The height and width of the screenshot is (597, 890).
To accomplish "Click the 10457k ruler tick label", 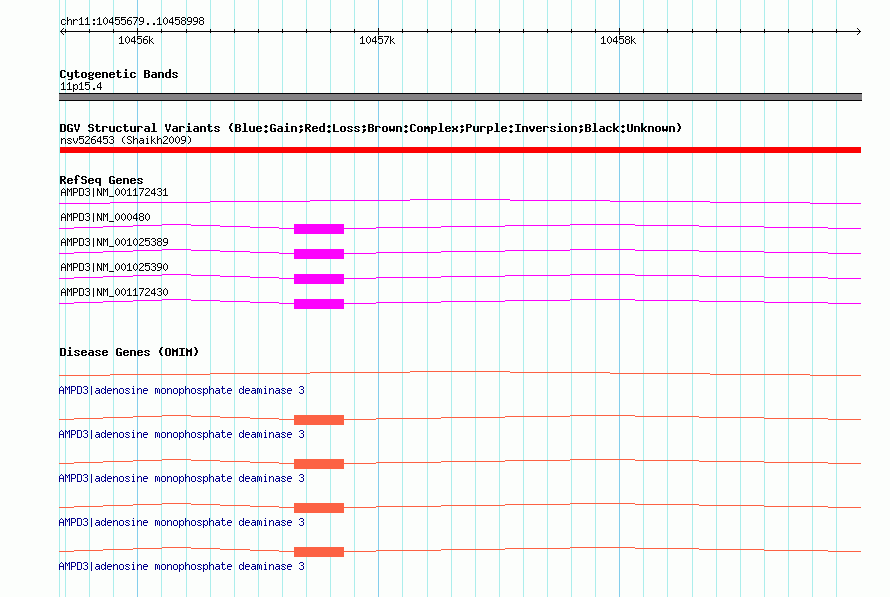I will (377, 40).
